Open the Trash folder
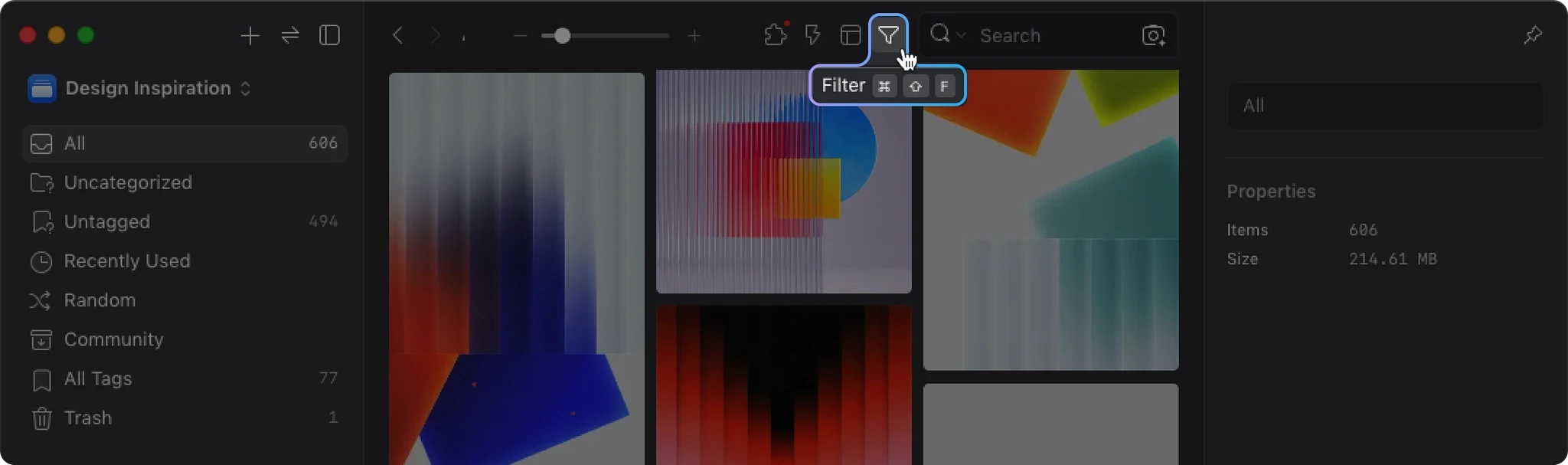Viewport: 1568px width, 465px height. pyautogui.click(x=88, y=418)
